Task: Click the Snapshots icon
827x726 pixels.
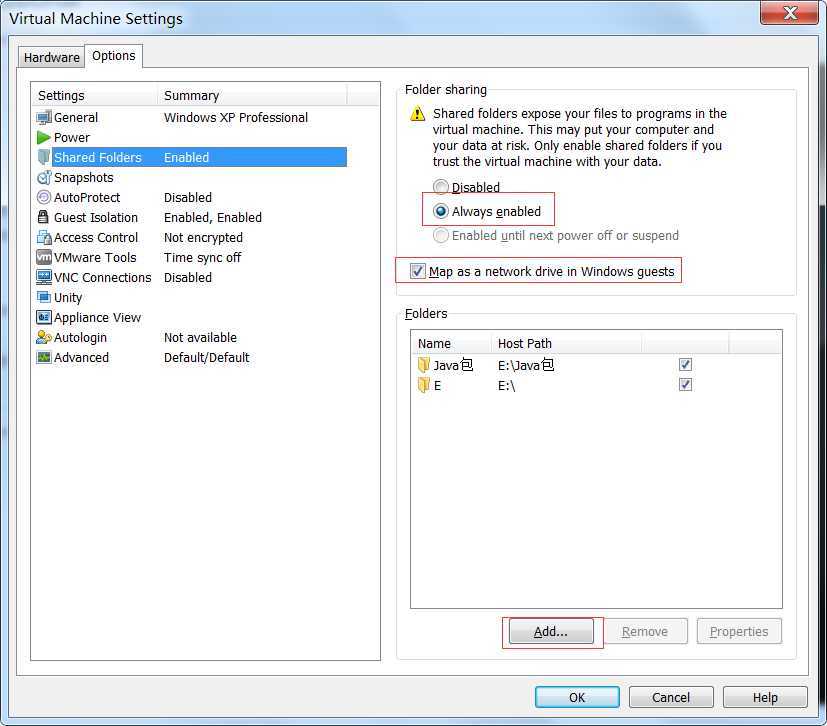Action: [x=44, y=178]
